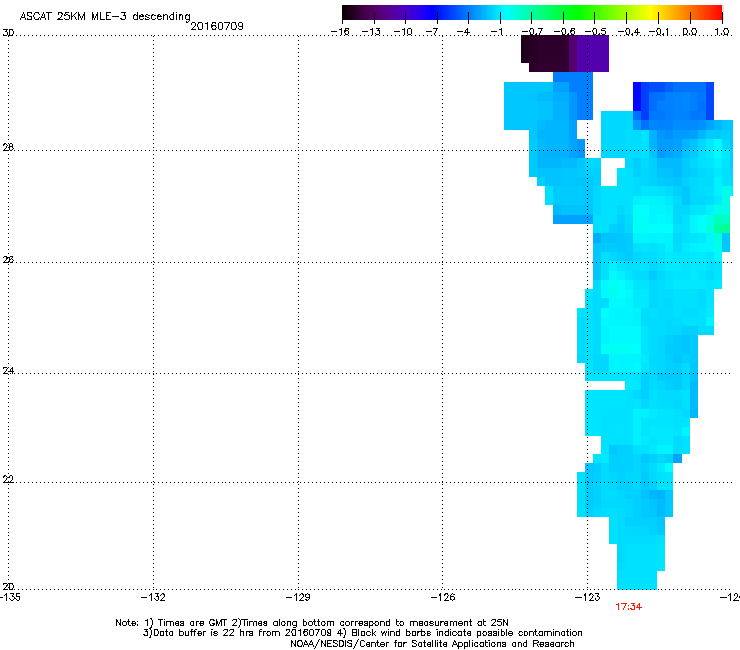Click the green data cell near 27N
The width and height of the screenshot is (740, 650).
click(721, 224)
